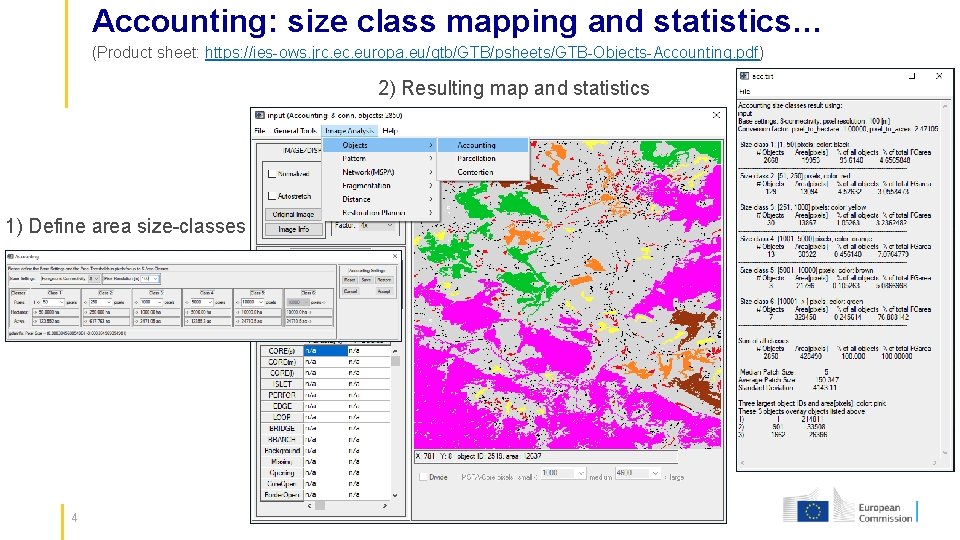
Task: Choose Contortion from the Objects submenu
Action: click(x=483, y=172)
